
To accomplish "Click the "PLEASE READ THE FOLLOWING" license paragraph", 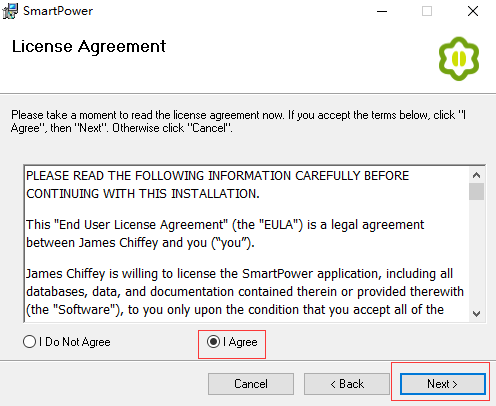I will [218, 185].
